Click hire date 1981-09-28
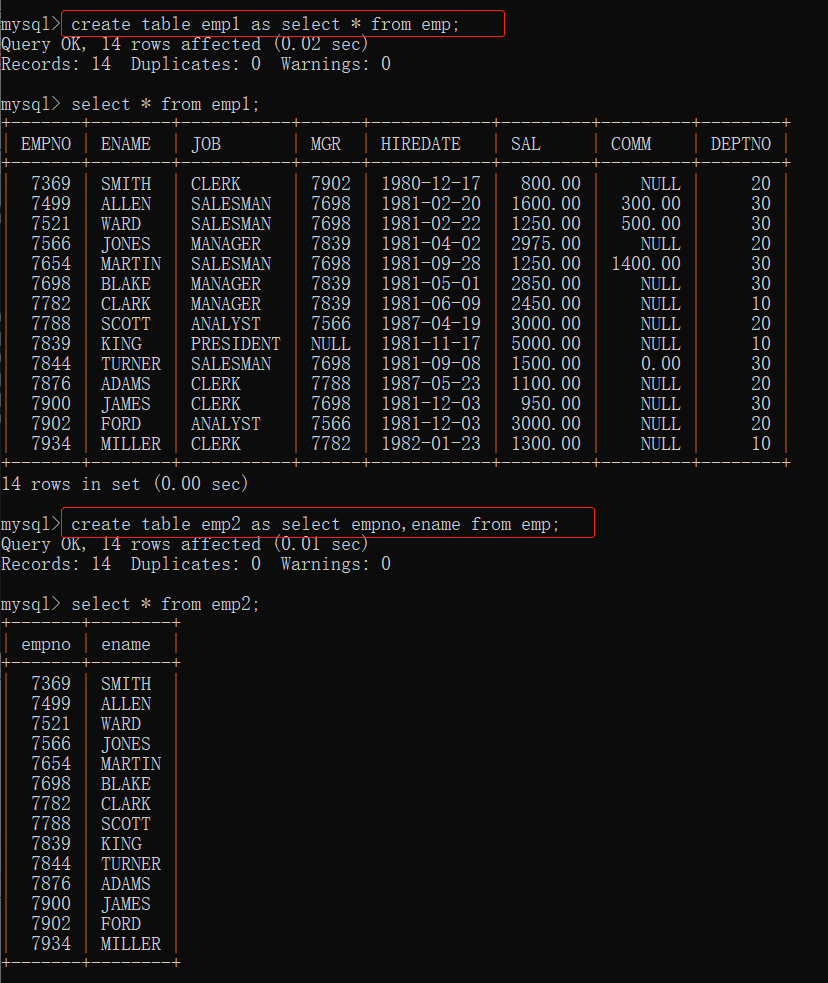Viewport: 828px width, 983px height. (431, 264)
